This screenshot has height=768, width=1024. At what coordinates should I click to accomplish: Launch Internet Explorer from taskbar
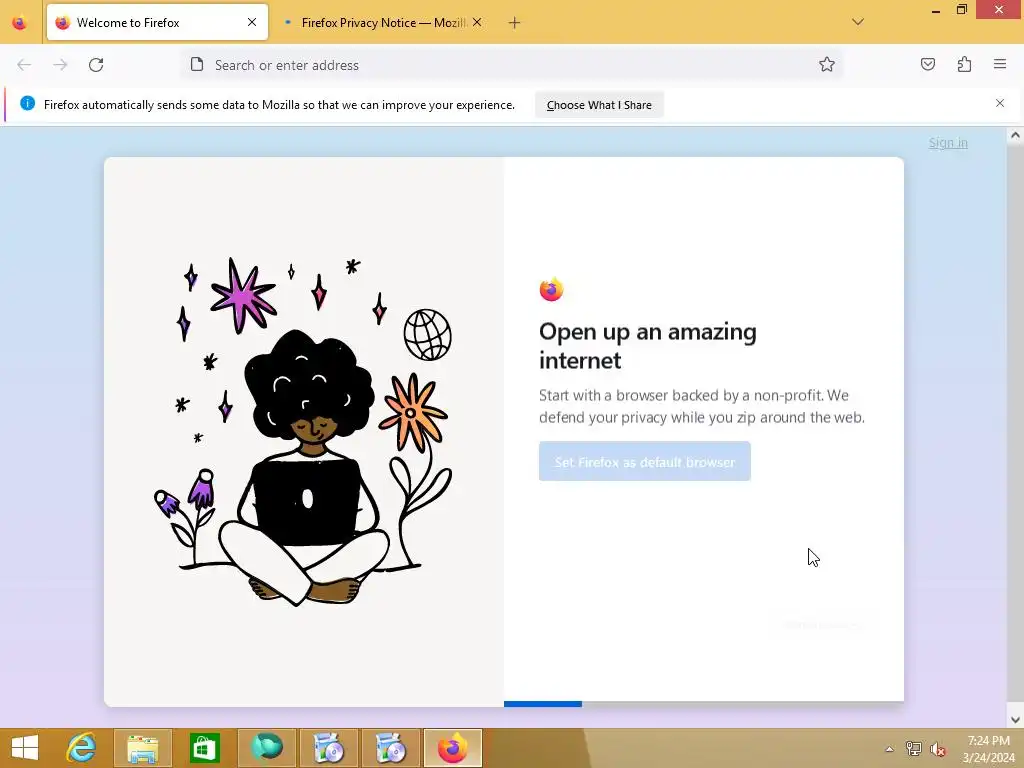point(82,748)
